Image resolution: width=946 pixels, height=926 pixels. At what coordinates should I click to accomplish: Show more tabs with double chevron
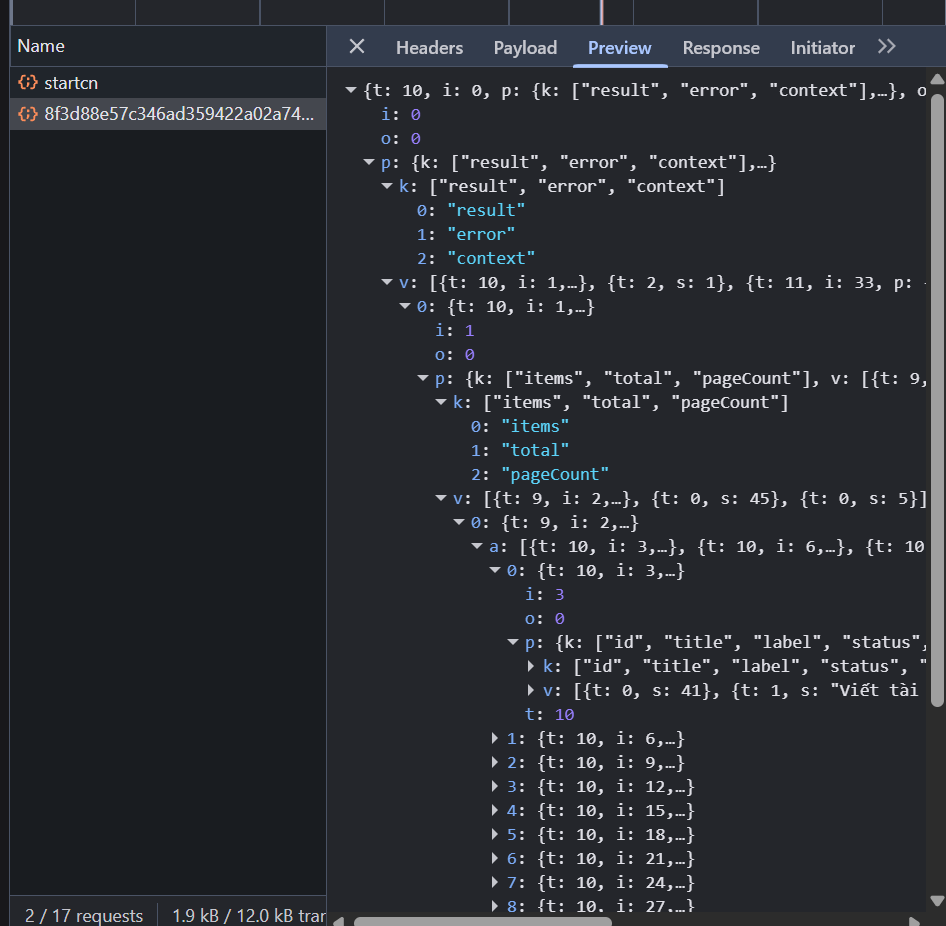tap(886, 47)
